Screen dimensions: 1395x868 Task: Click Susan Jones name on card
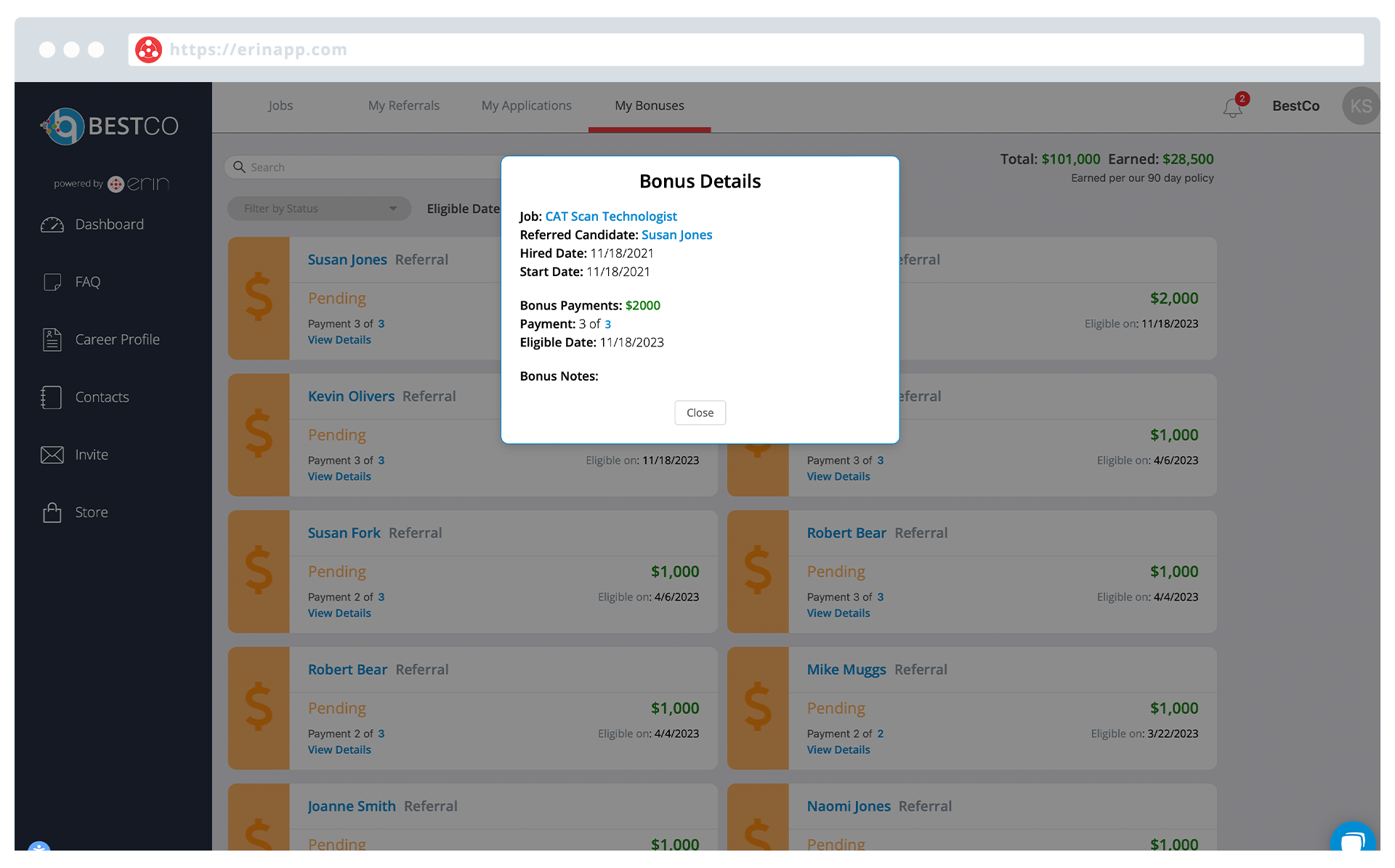(347, 259)
